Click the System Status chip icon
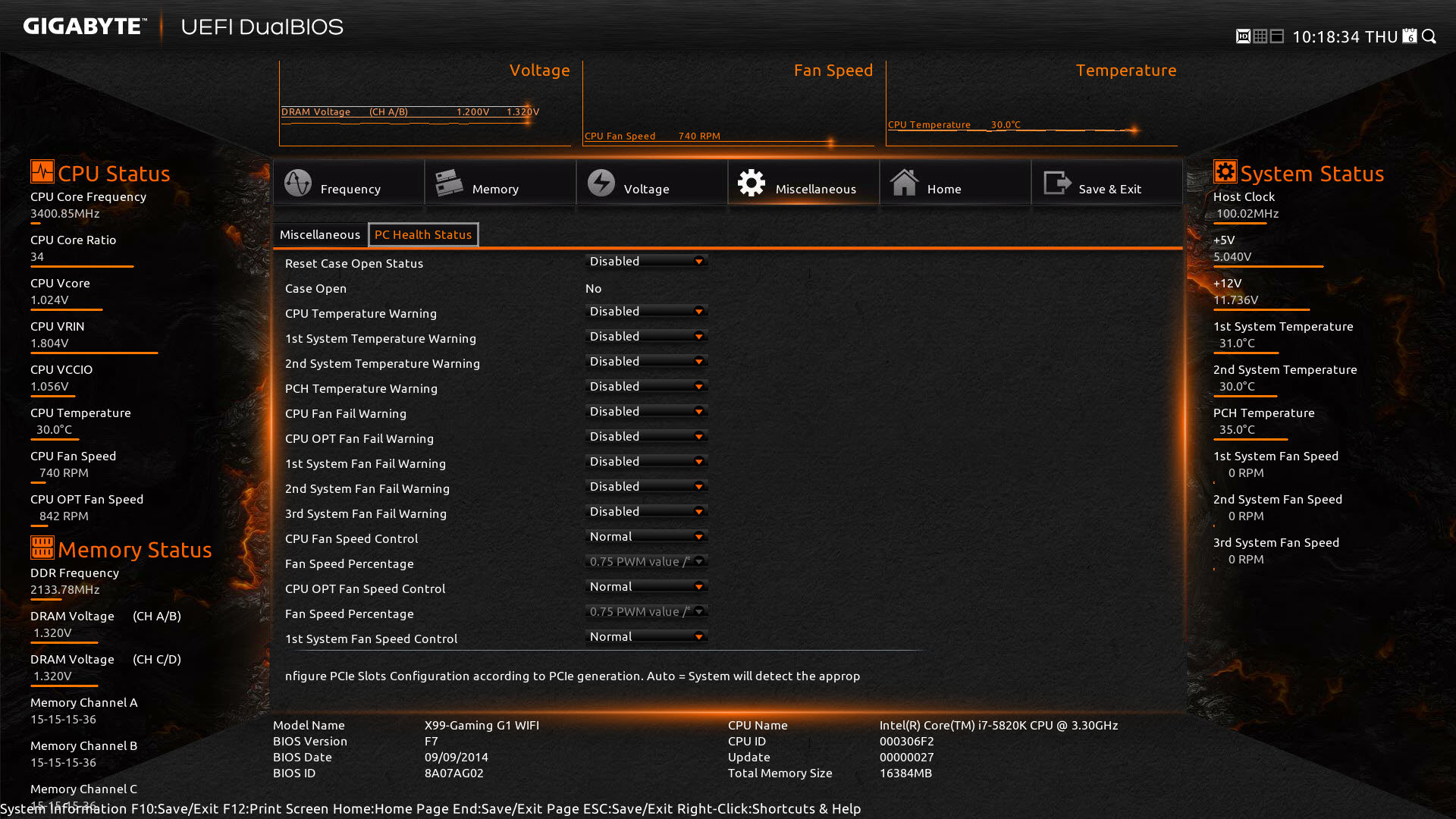The width and height of the screenshot is (1456, 819). [1225, 171]
